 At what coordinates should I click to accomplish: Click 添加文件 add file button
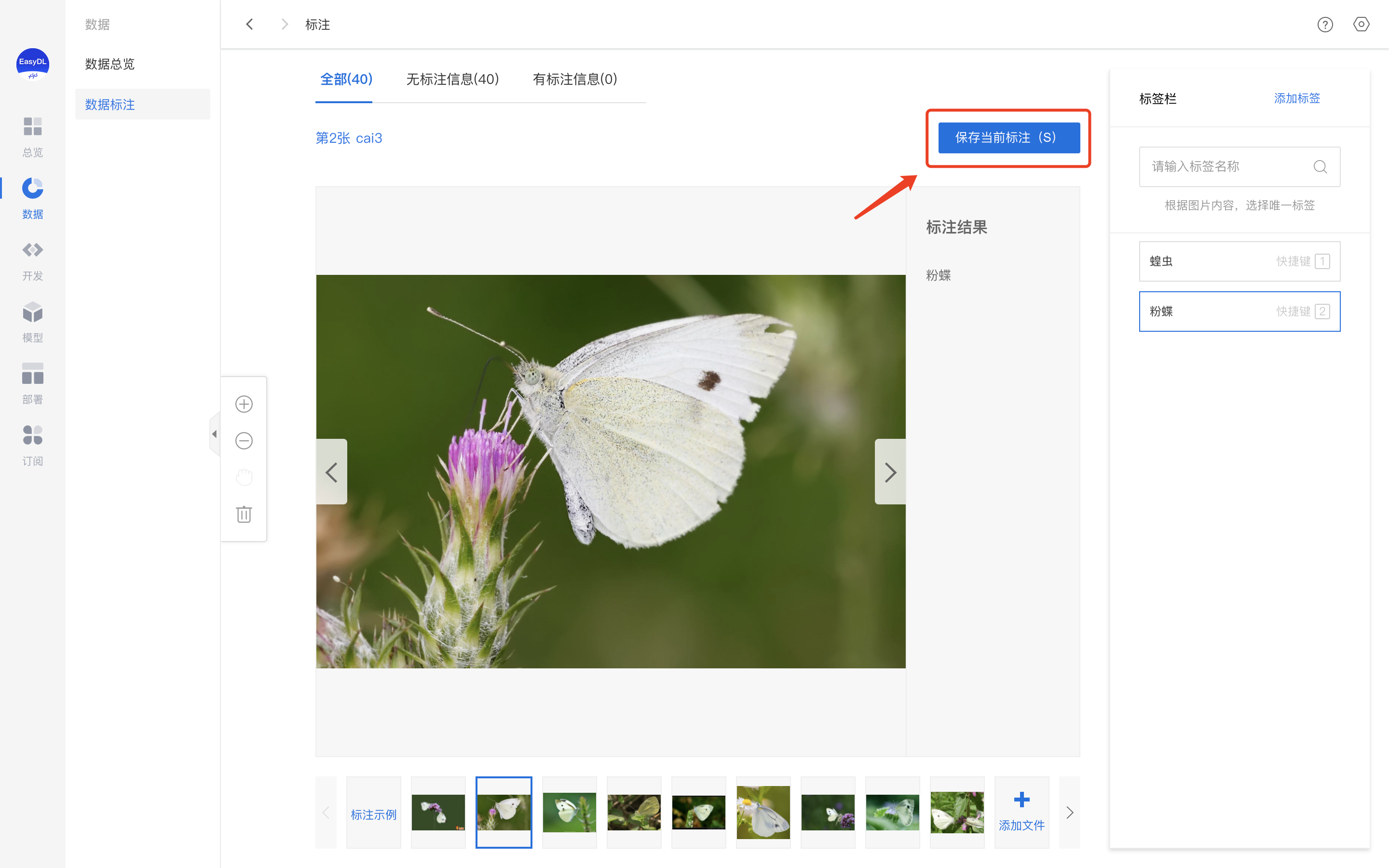(x=1021, y=813)
